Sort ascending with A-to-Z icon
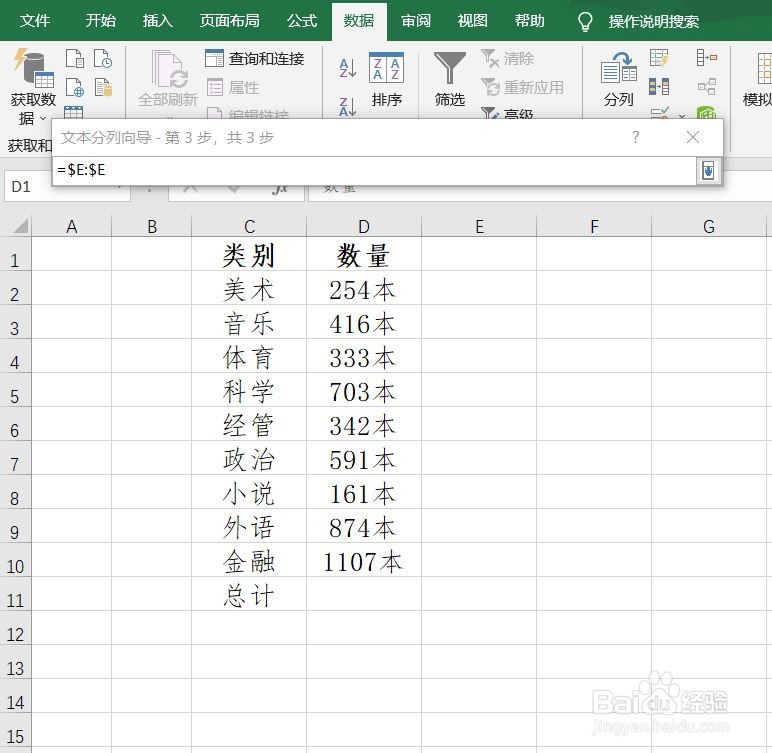The height and width of the screenshot is (753, 772). [x=348, y=68]
